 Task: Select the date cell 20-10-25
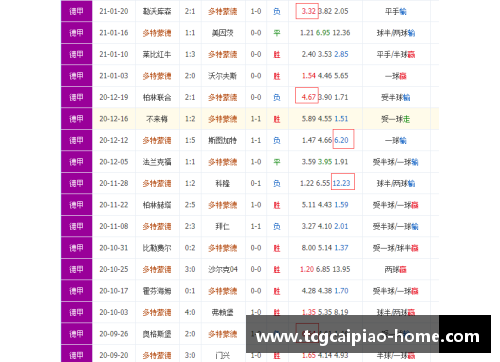114,269
